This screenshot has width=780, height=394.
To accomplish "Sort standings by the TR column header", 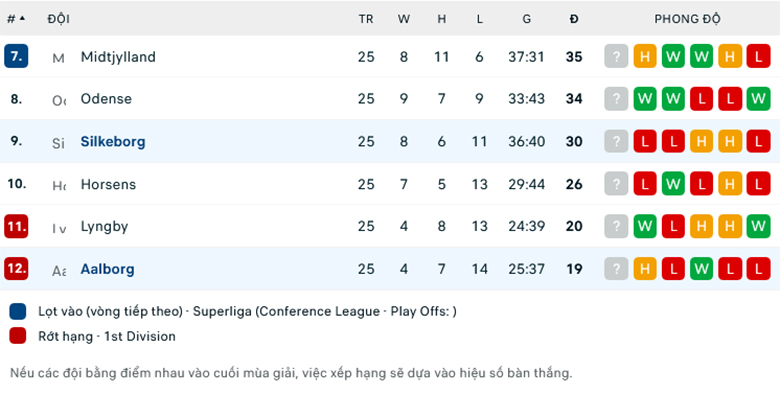I will (x=366, y=19).
